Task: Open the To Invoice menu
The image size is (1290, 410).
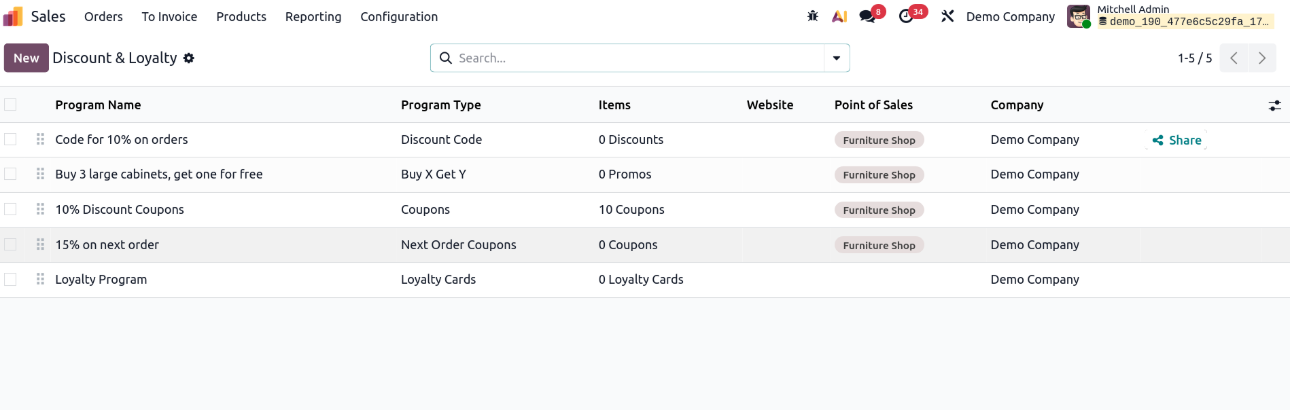Action: [169, 17]
